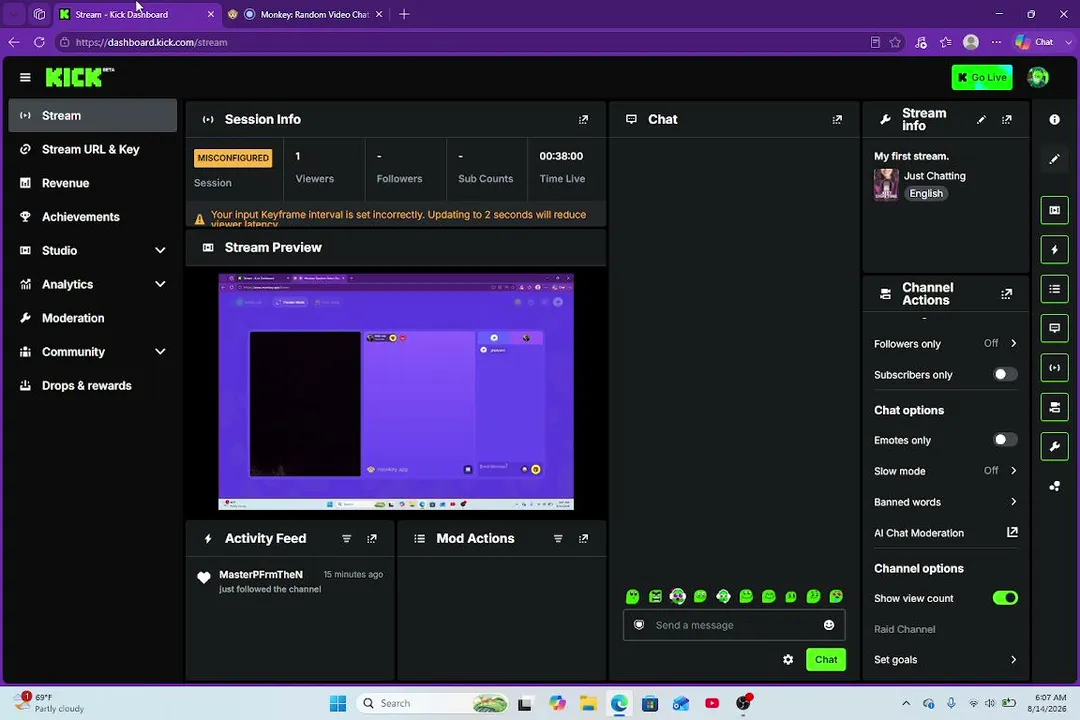Image resolution: width=1080 pixels, height=720 pixels.
Task: Click MasterPFrmTheN in the Activity Feed
Action: click(x=260, y=574)
